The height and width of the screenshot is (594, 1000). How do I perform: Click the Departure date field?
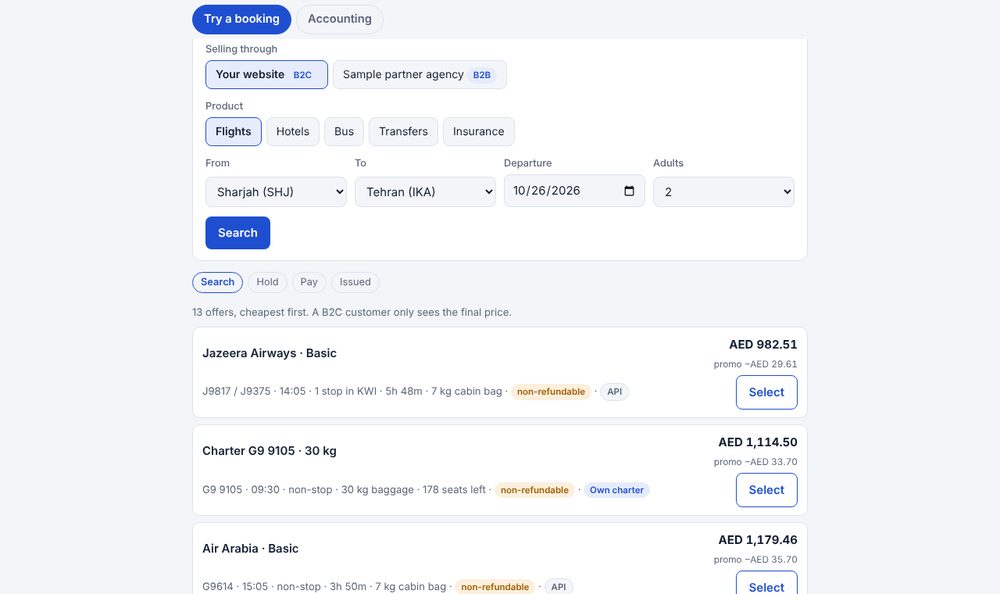(575, 191)
